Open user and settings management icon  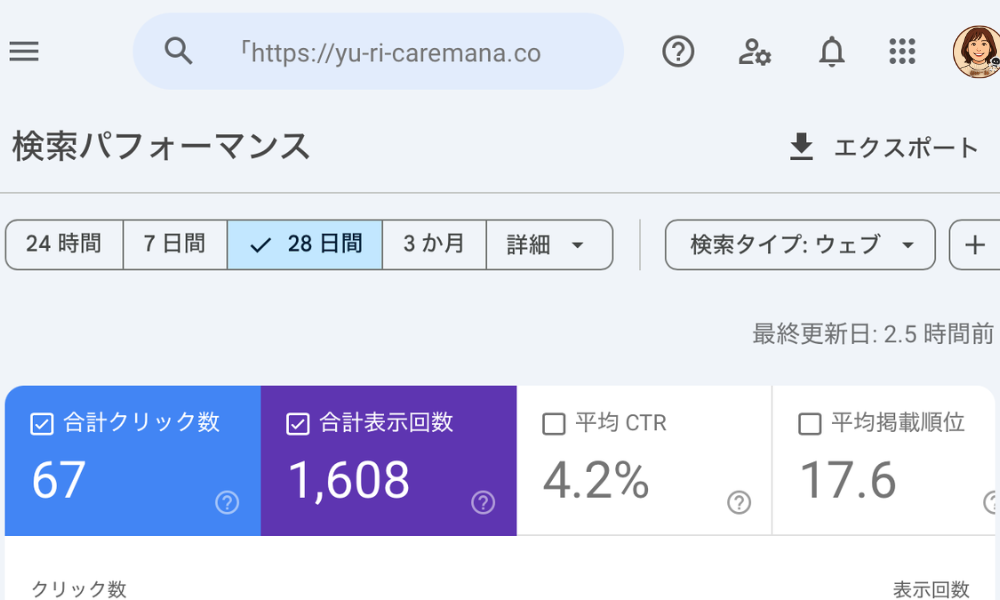coord(754,52)
